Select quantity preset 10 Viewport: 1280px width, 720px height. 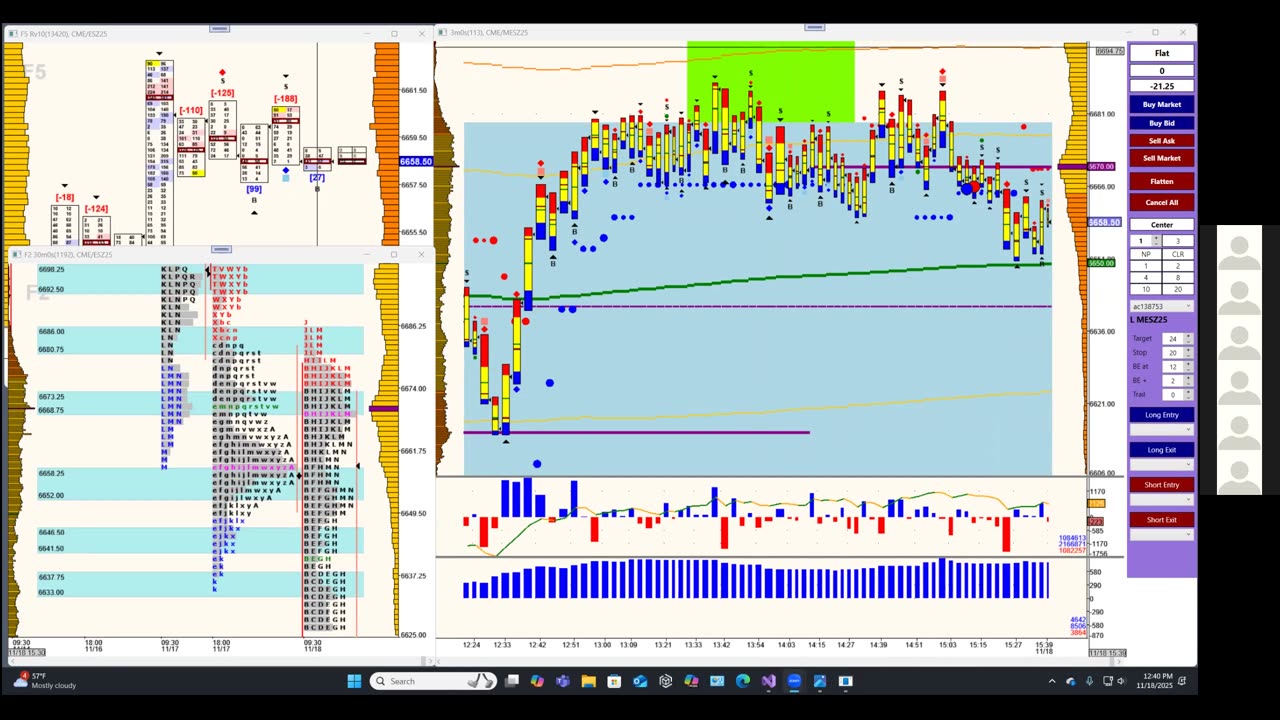point(1146,289)
